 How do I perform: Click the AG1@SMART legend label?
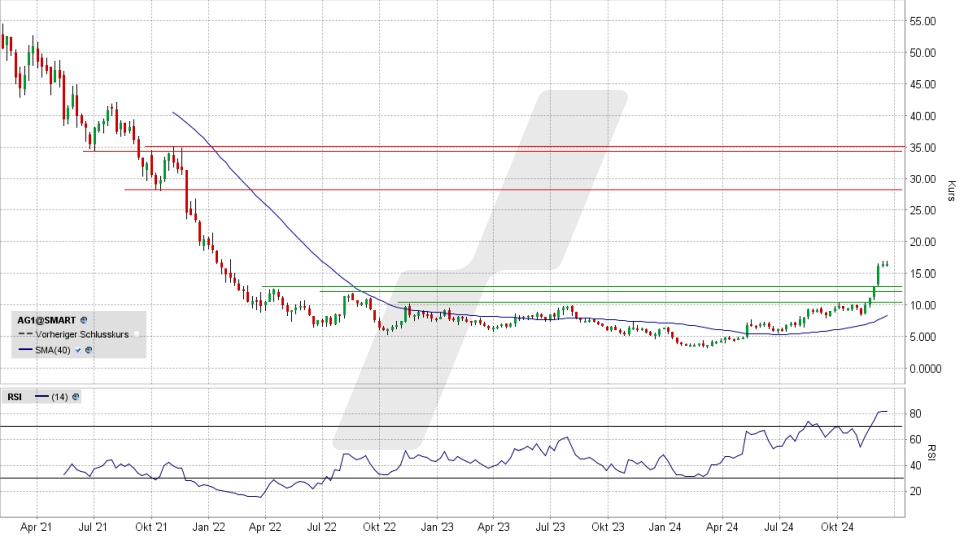[x=47, y=320]
